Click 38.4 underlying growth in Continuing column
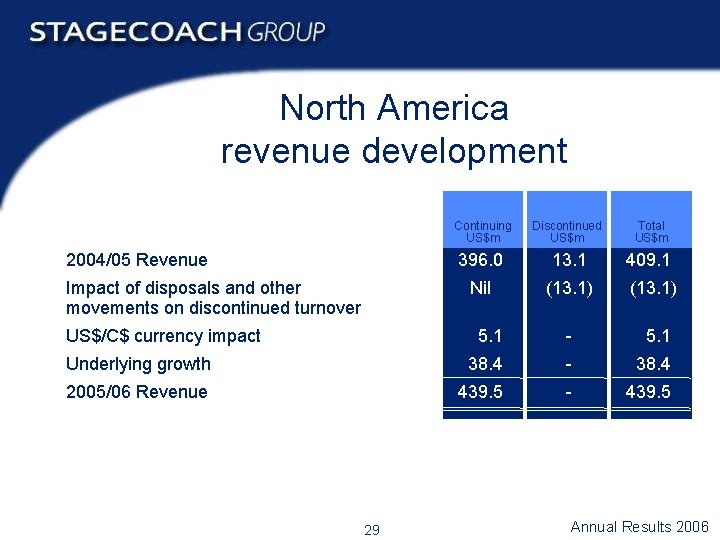Image resolution: width=720 pixels, height=540 pixels. (x=485, y=364)
